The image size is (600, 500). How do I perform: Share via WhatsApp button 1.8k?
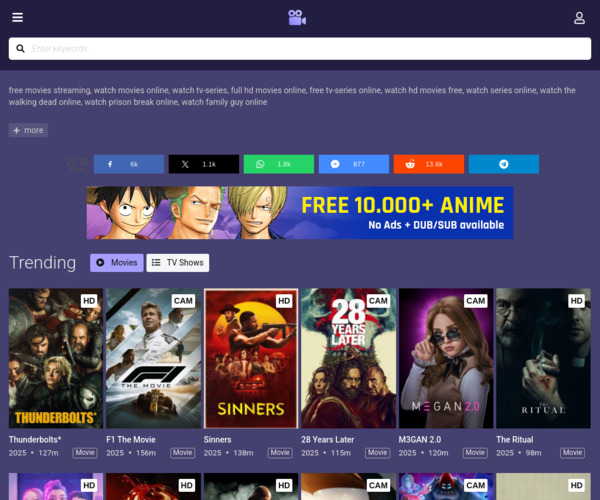[x=279, y=164]
